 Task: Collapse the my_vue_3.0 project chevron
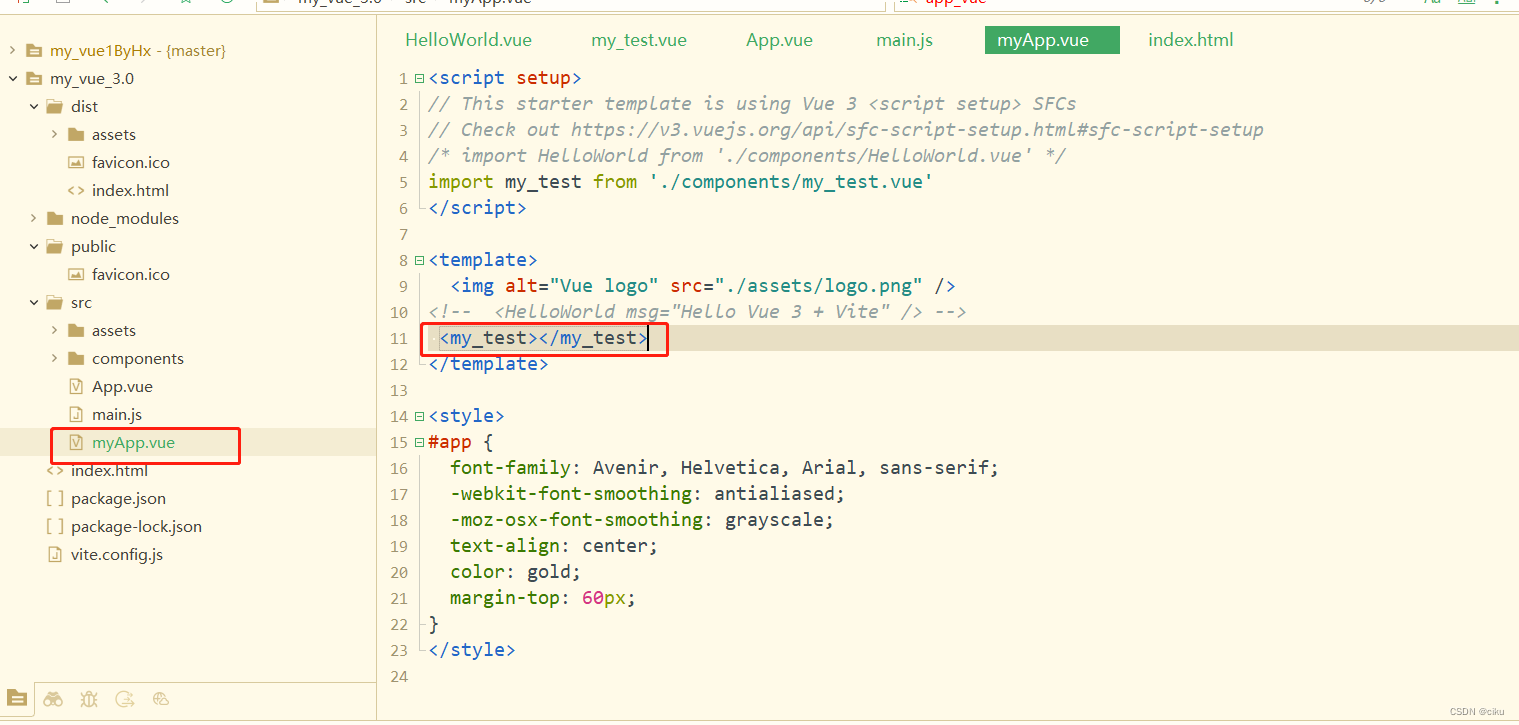(12, 78)
